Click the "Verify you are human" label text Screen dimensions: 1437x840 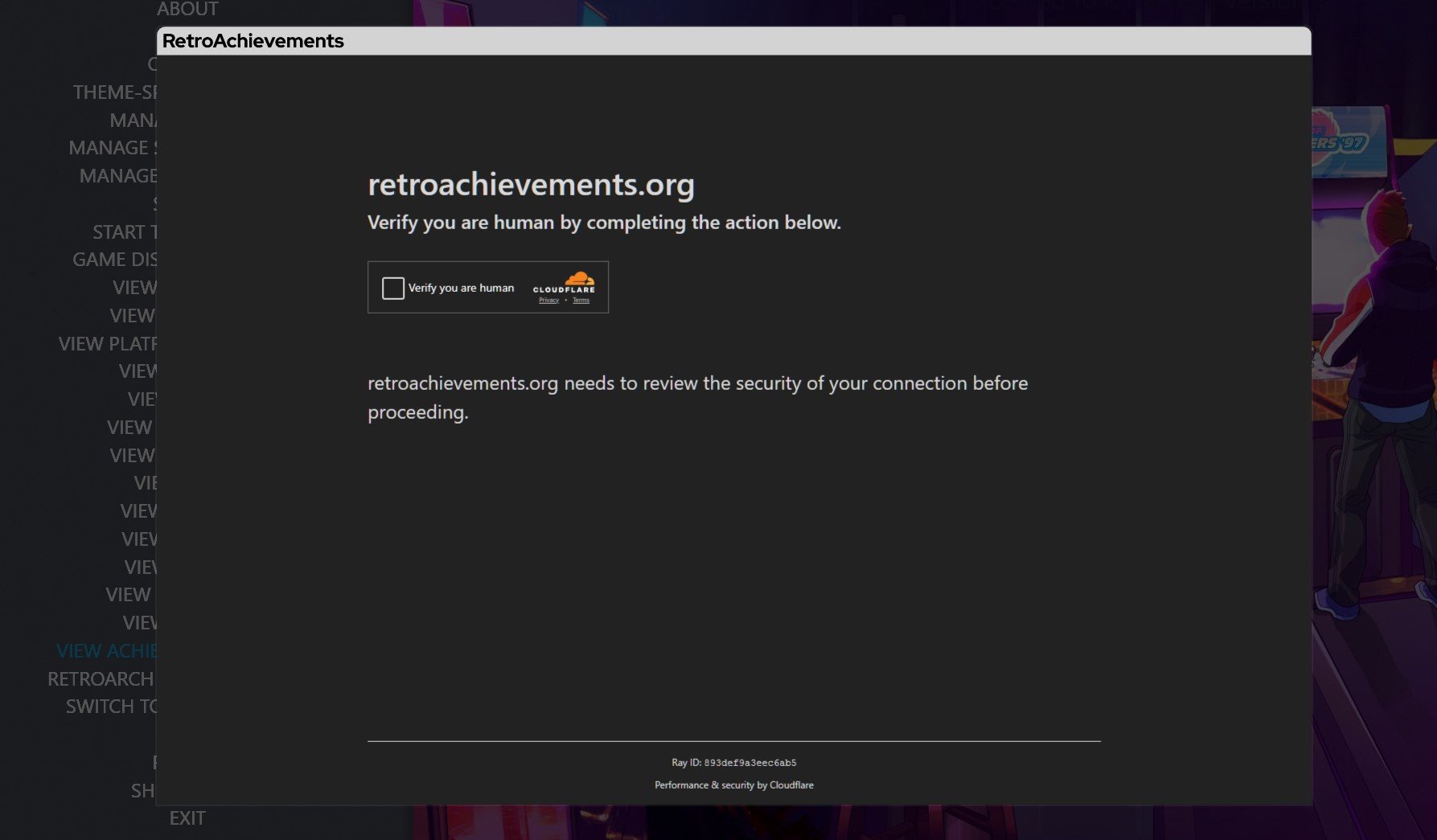[461, 288]
